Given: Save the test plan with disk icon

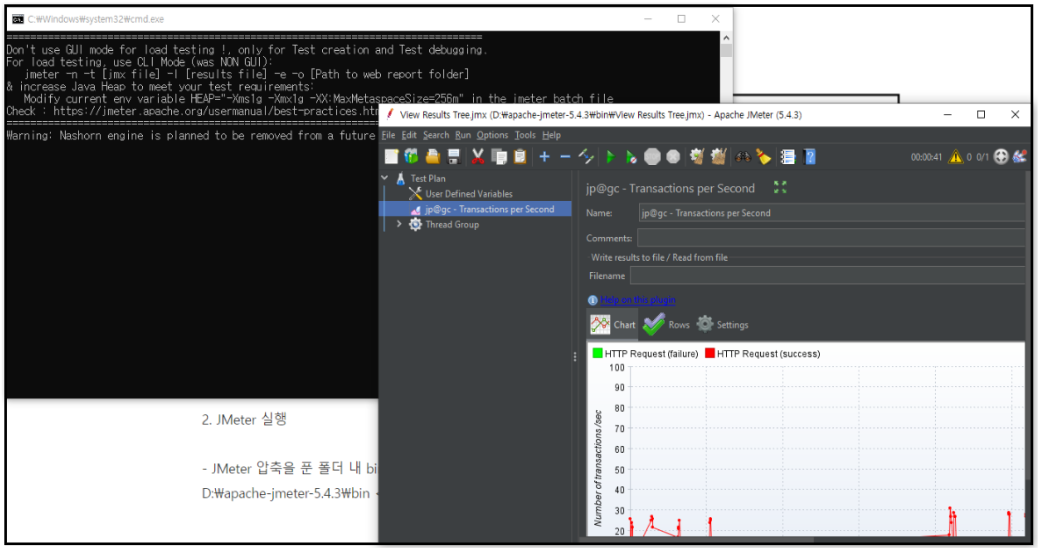Looking at the screenshot, I should pos(454,157).
